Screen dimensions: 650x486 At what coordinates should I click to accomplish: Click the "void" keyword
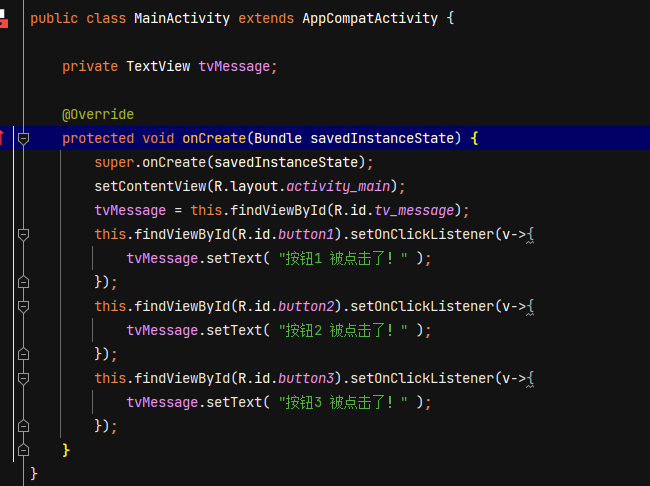tap(158, 139)
